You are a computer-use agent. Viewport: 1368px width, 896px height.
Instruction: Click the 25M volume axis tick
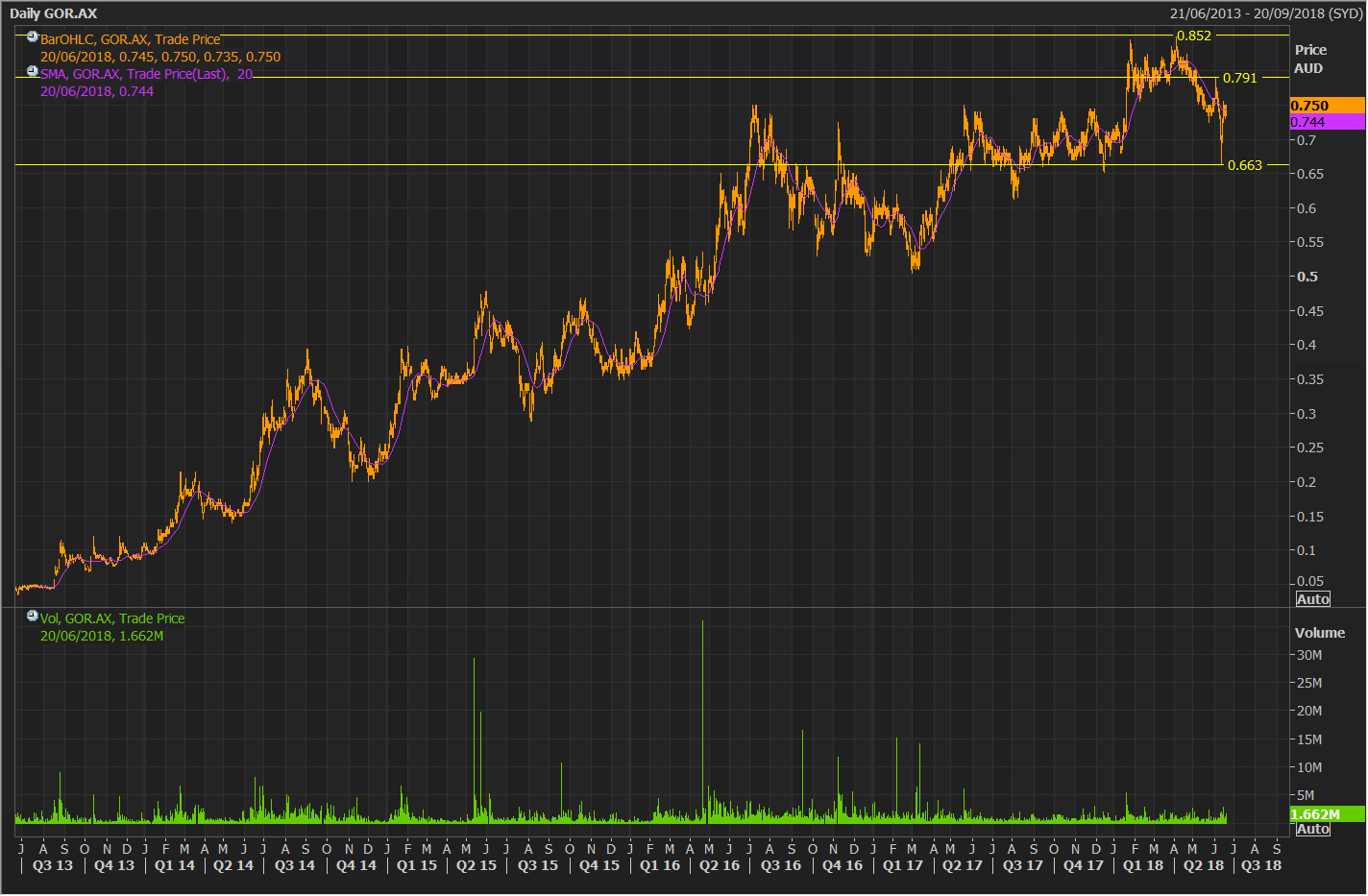pos(1309,683)
